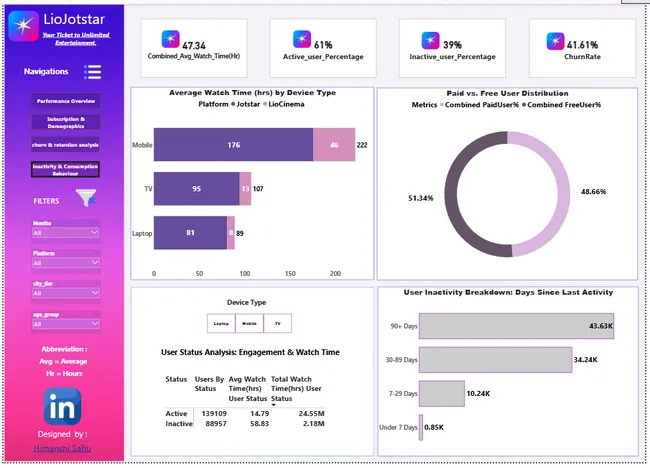Go to Performance Overview page

[x=65, y=101]
